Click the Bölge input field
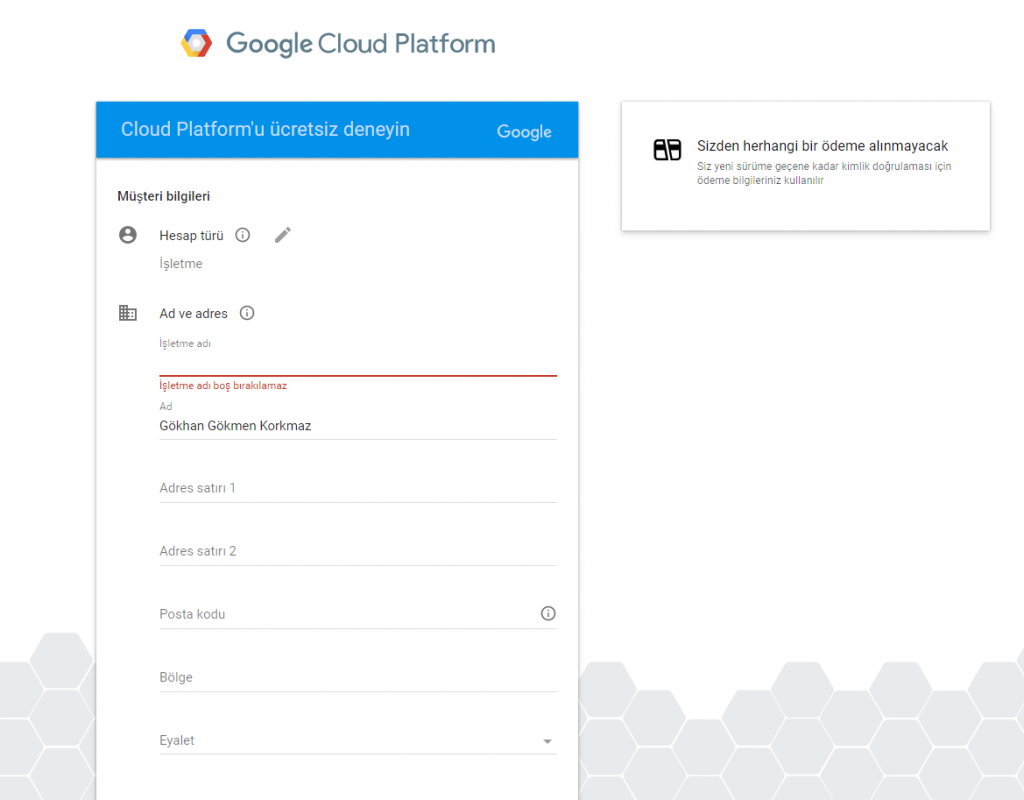The height and width of the screenshot is (800, 1024). tap(358, 677)
